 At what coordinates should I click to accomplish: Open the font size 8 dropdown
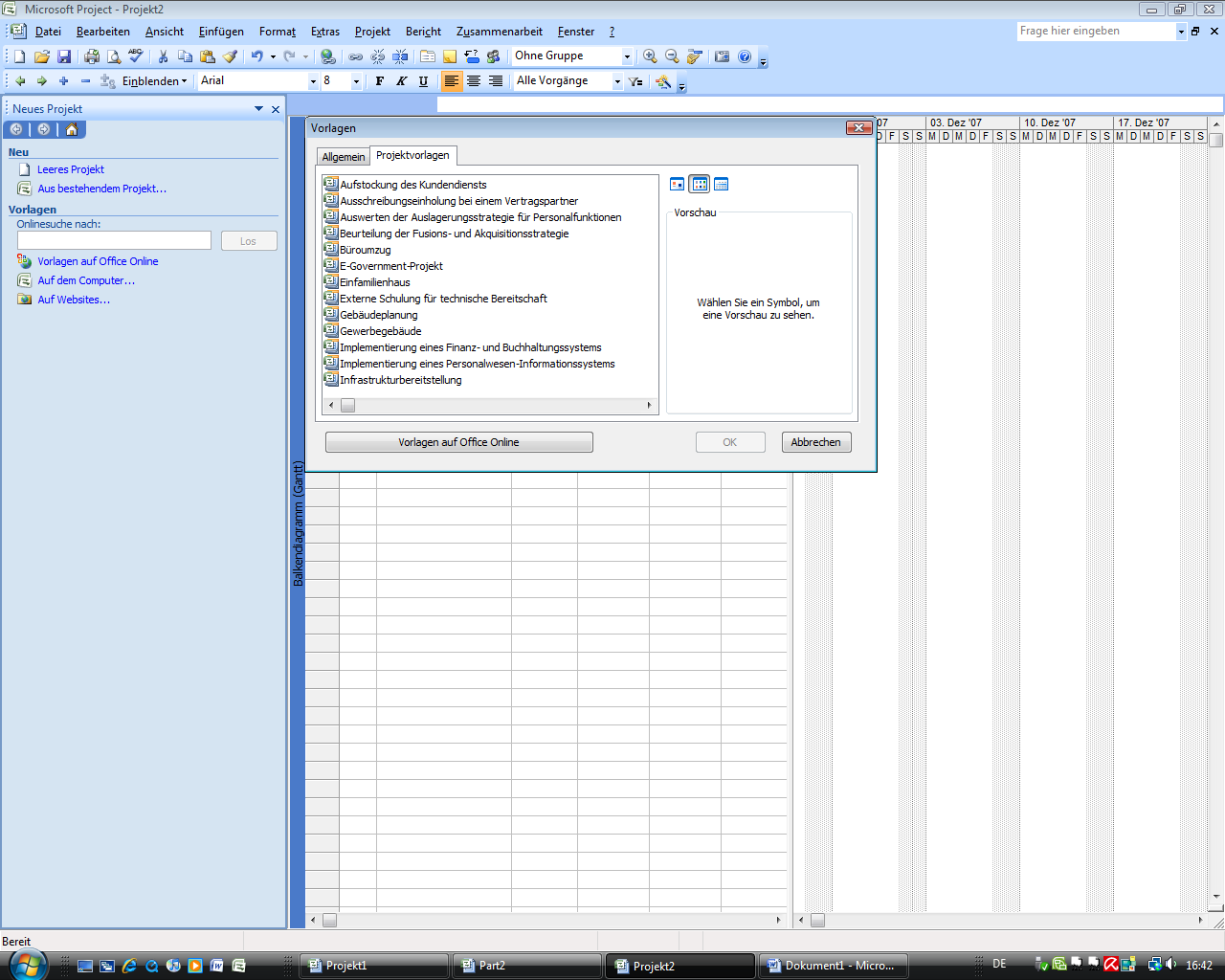click(357, 81)
